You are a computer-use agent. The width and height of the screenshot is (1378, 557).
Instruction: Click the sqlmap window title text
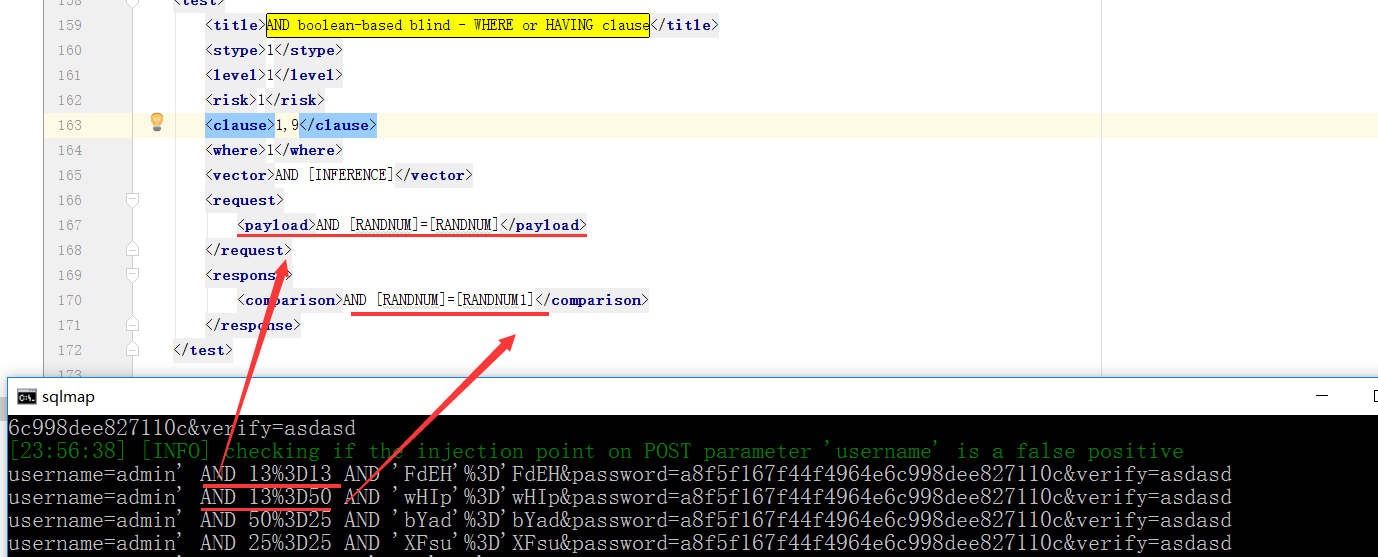(x=68, y=397)
